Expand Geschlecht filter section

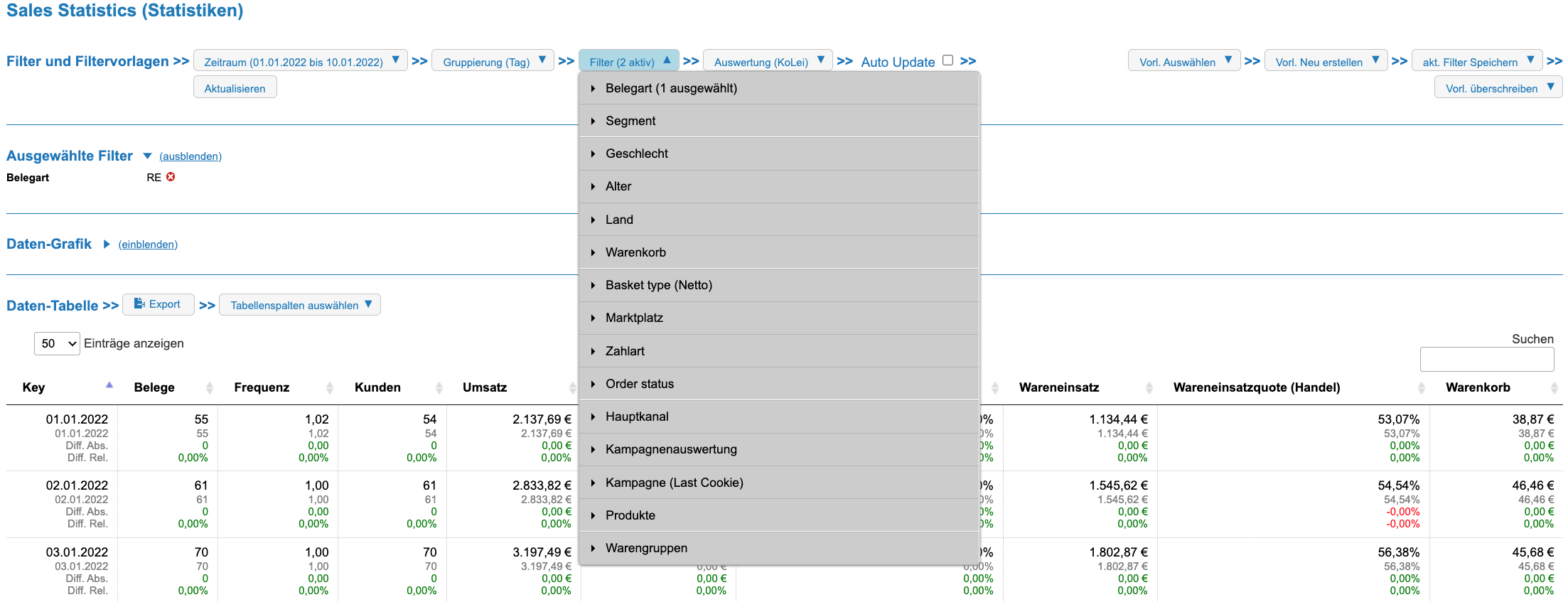click(x=779, y=154)
